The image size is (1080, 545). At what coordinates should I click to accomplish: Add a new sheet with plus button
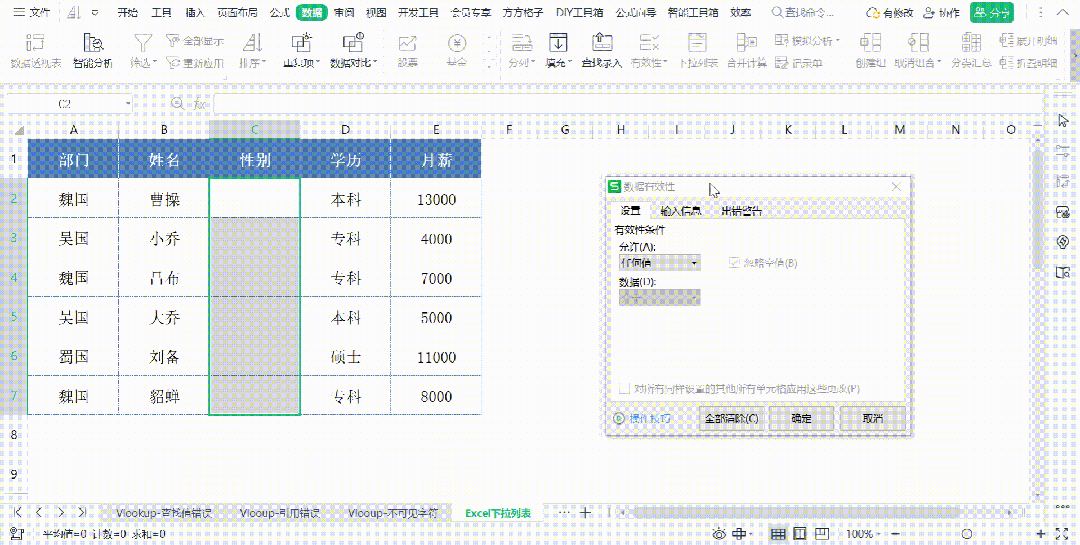coord(585,513)
